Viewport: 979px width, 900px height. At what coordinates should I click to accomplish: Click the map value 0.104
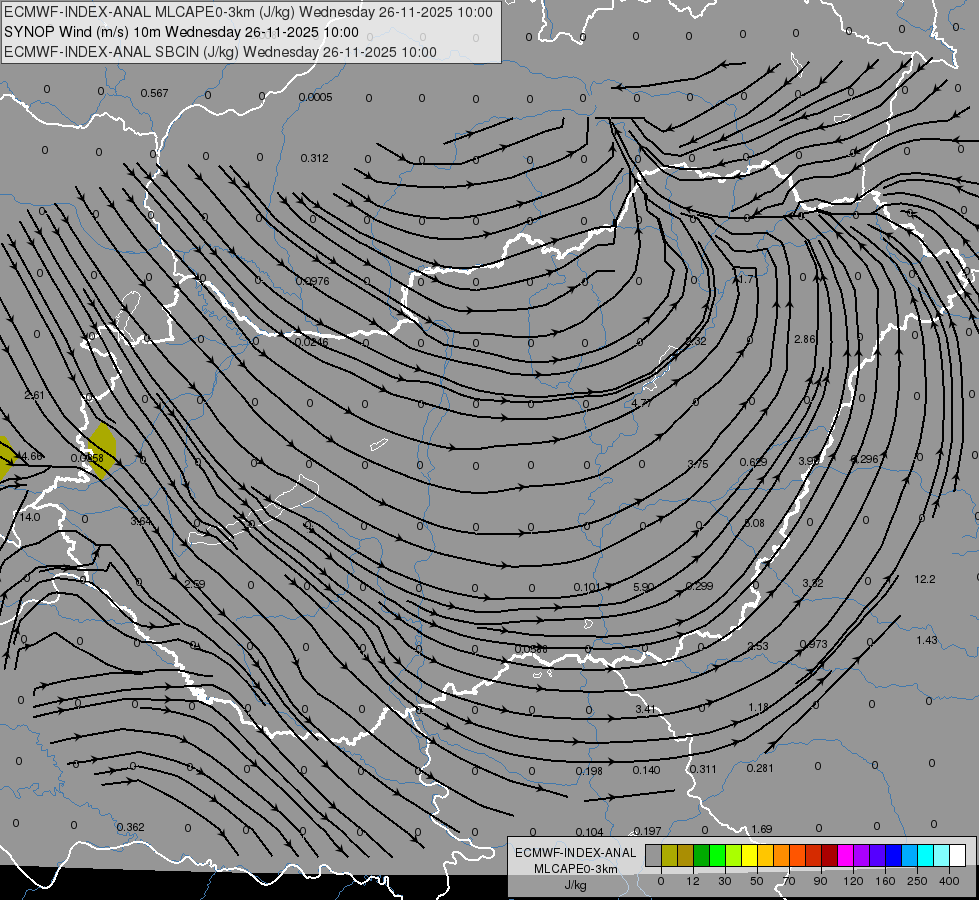click(x=589, y=832)
